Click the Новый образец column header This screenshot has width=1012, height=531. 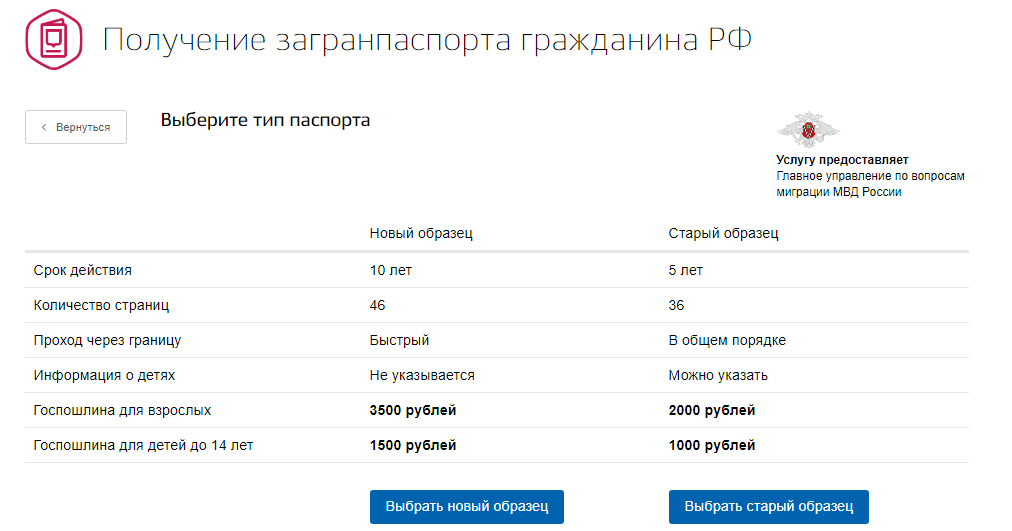(x=421, y=233)
